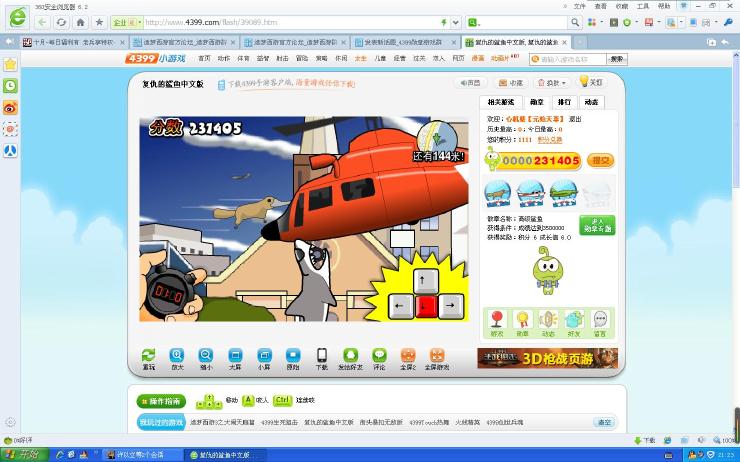
Task: Open the green clock sidebar icon
Action: pyautogui.click(x=10, y=85)
